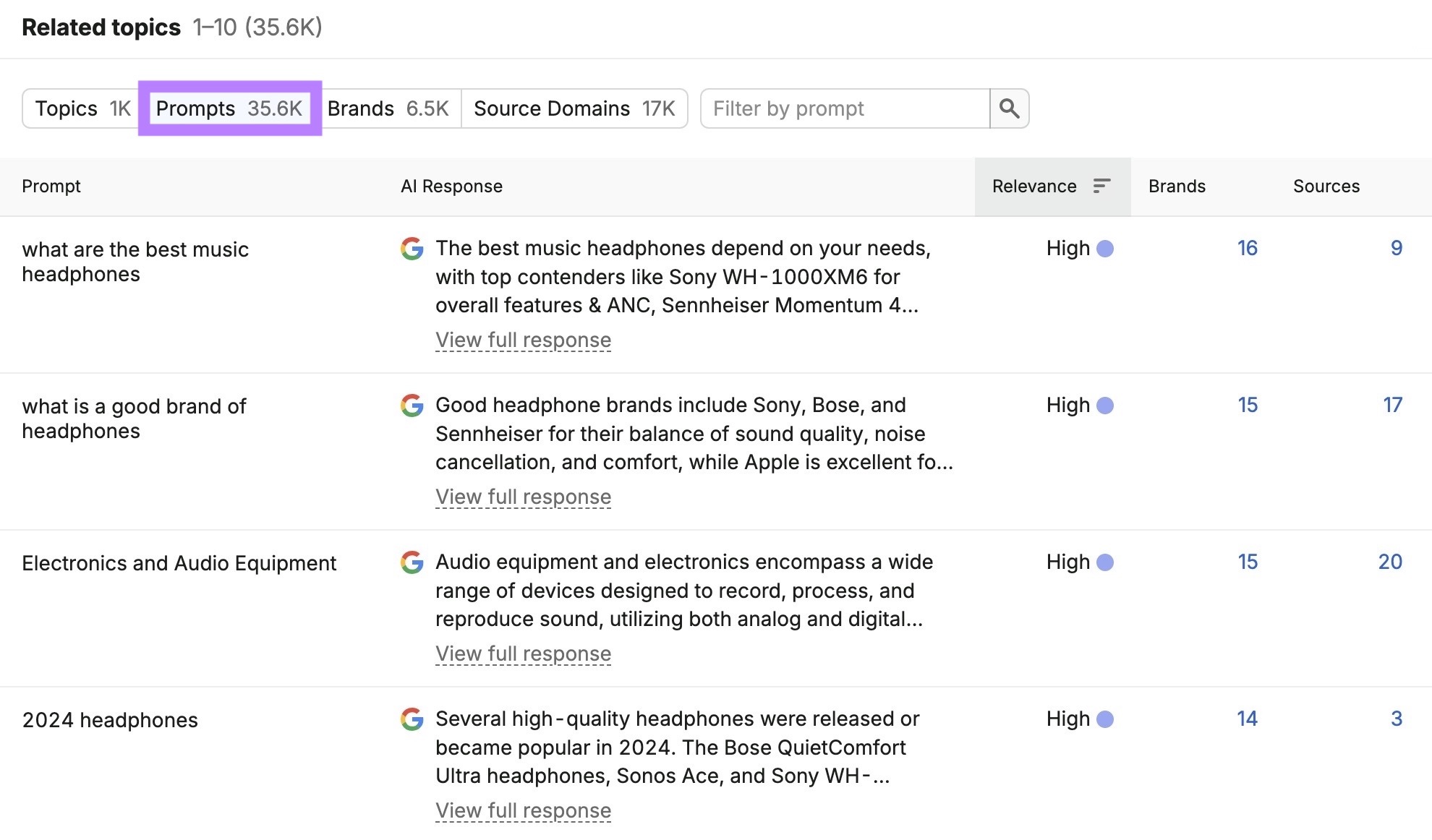
Task: Click response text starting 'The best music headphones depend'
Action: point(683,277)
